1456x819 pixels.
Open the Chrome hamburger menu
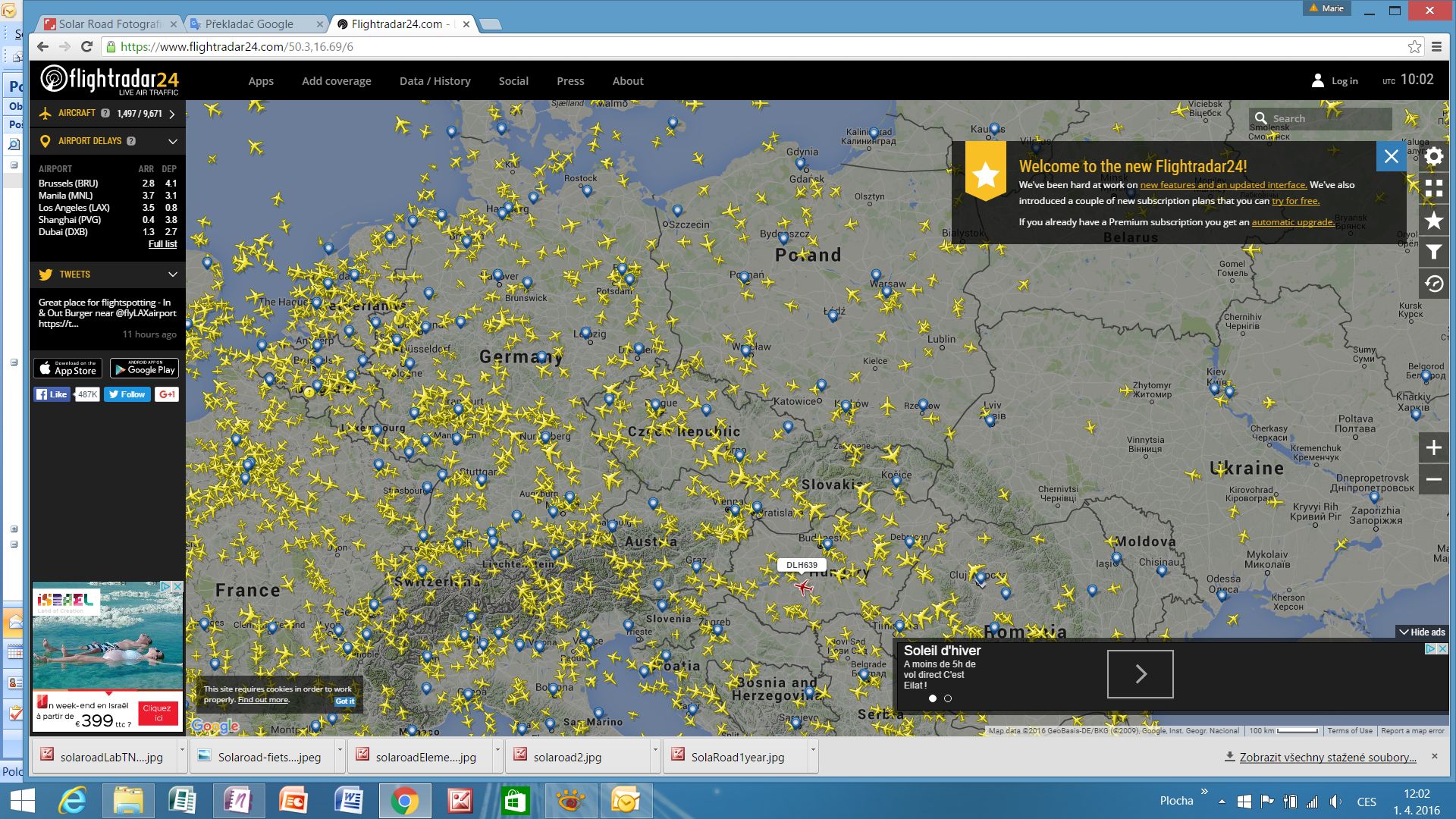point(1436,47)
